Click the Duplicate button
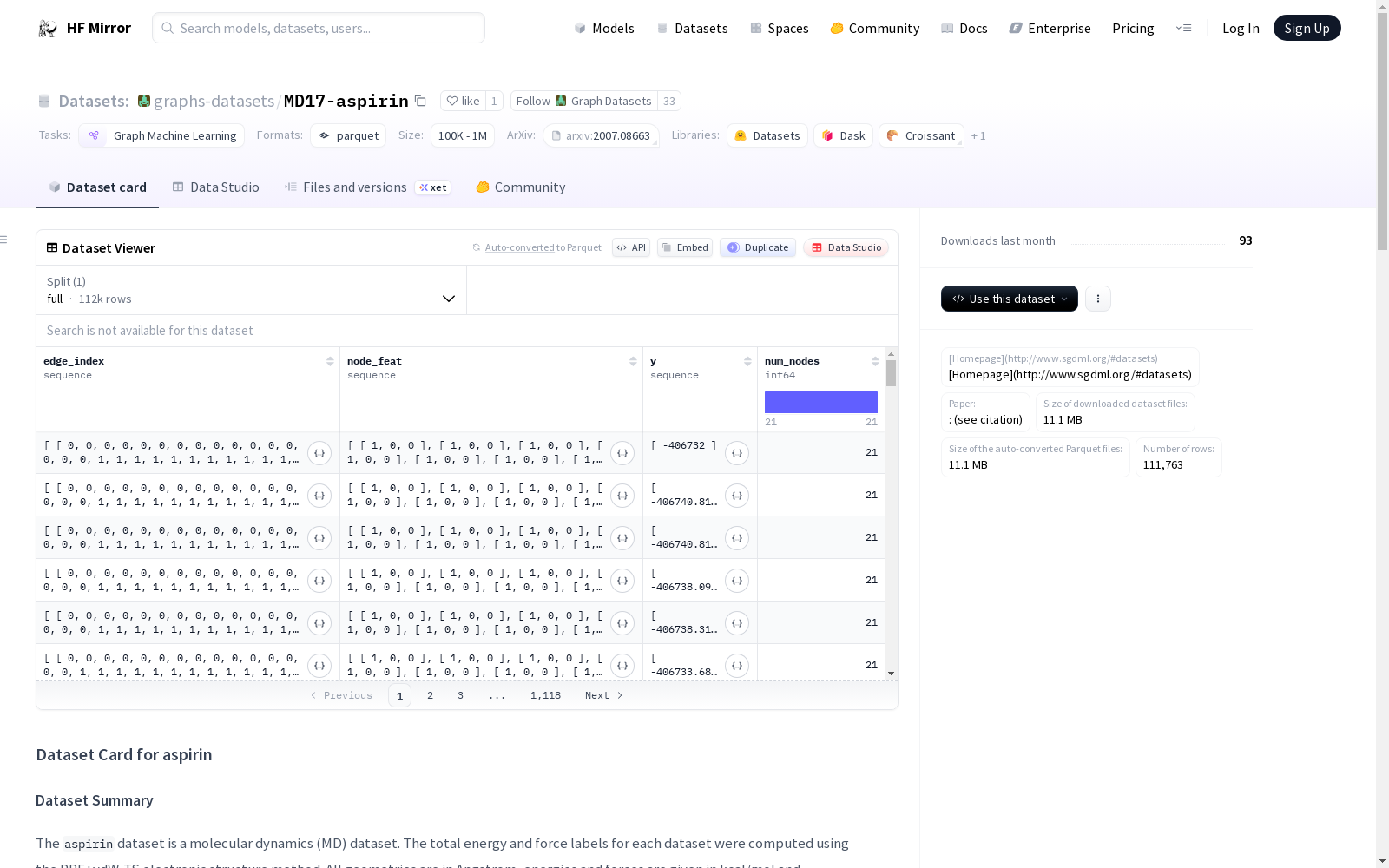This screenshot has width=1389, height=868. click(x=758, y=247)
